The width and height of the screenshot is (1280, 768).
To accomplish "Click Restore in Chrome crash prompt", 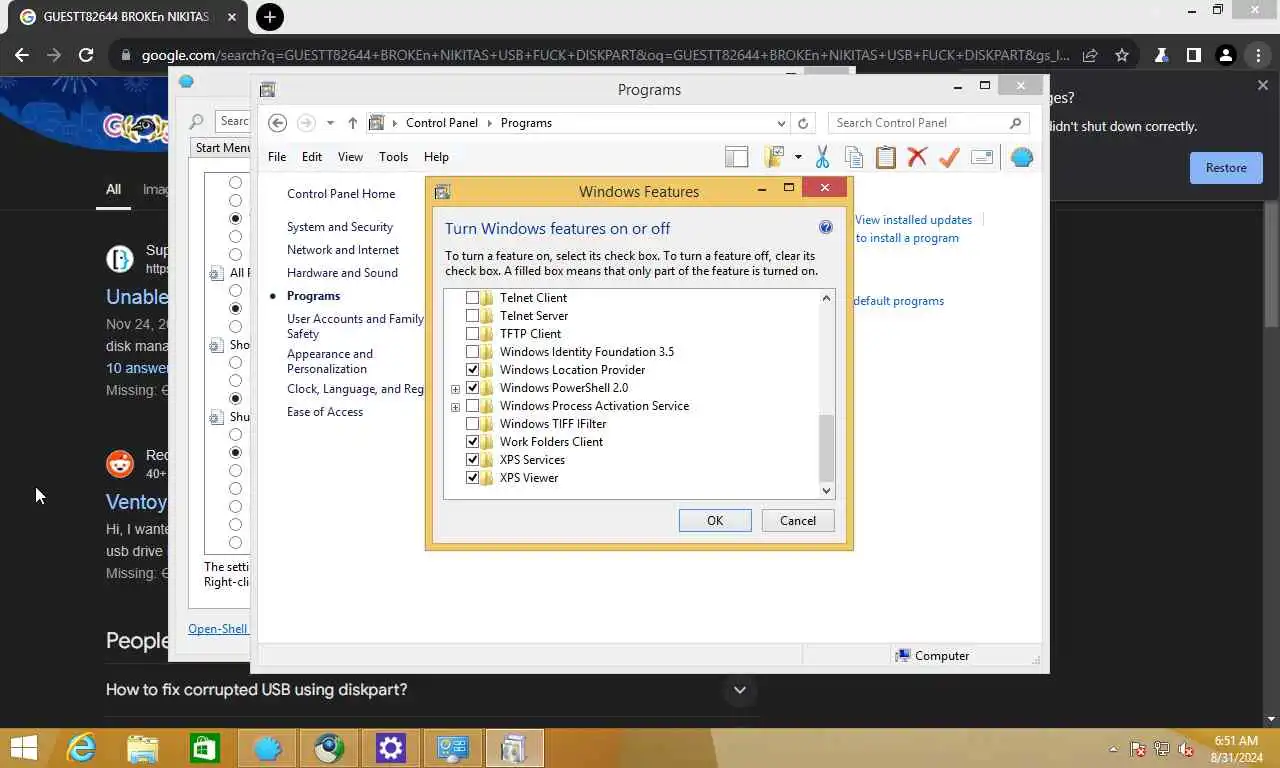I will click(x=1226, y=168).
